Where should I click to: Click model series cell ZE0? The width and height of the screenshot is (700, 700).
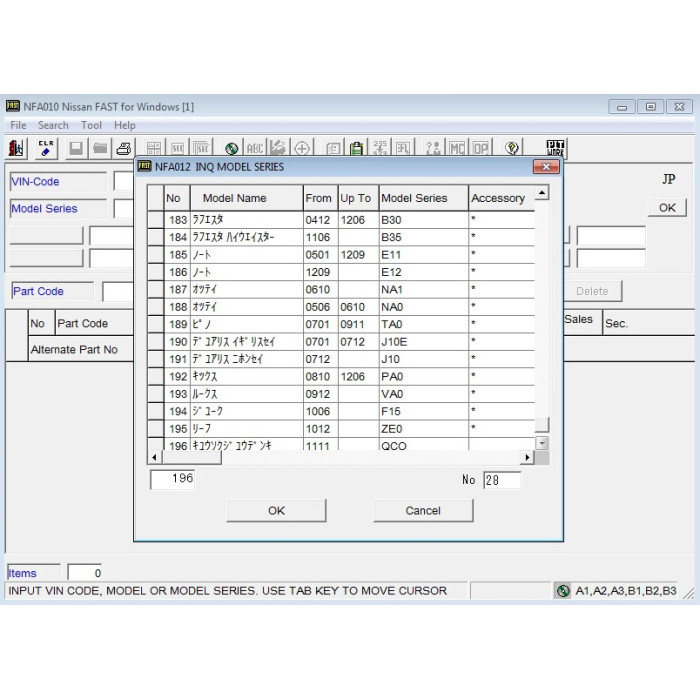[x=424, y=429]
